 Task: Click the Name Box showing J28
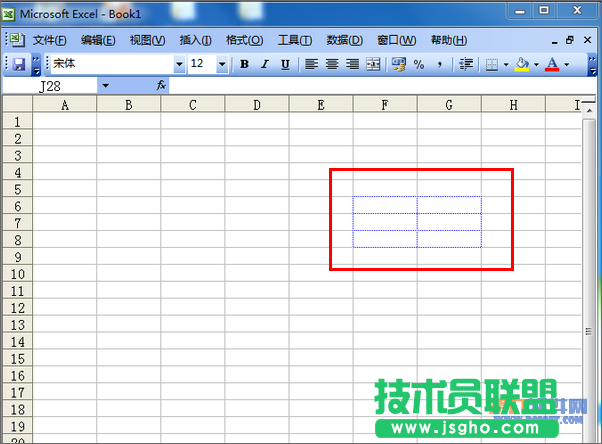(50, 86)
